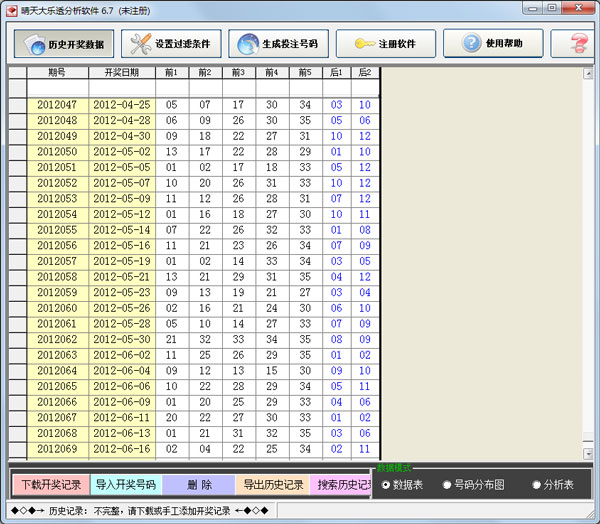Click the app icon in title bar
The height and width of the screenshot is (524, 600).
[x=11, y=10]
